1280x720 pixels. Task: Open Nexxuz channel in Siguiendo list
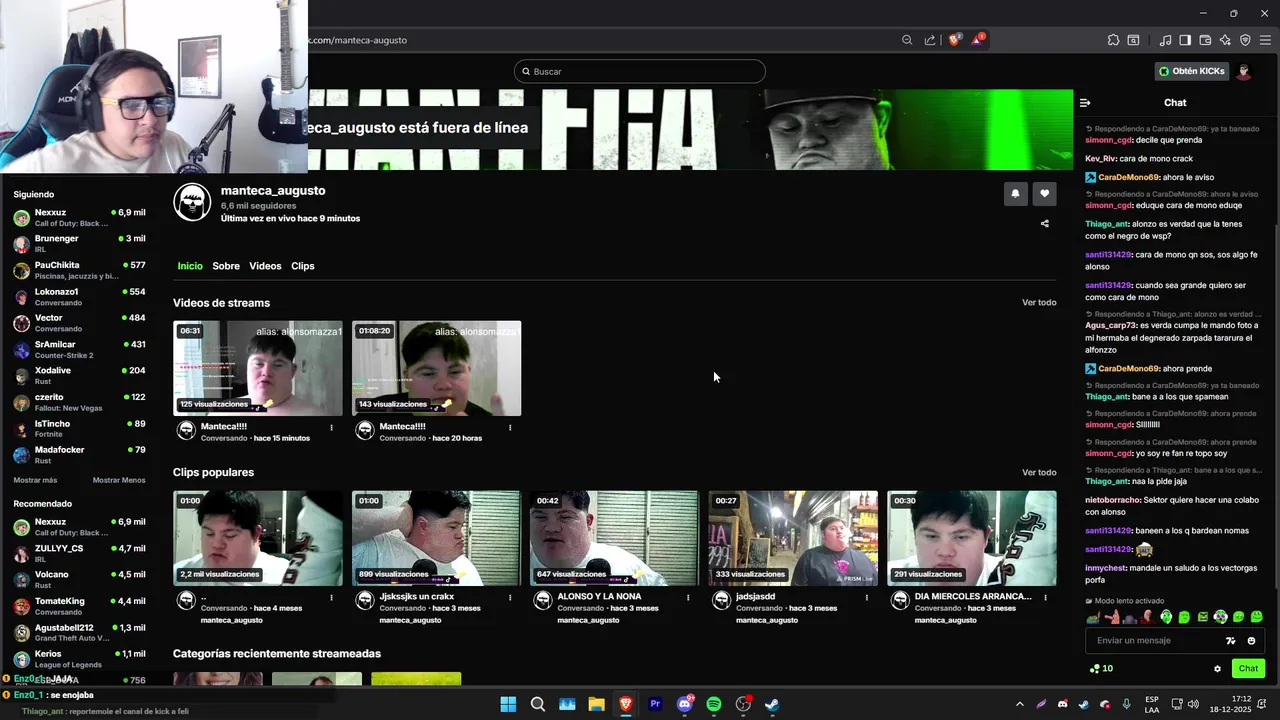click(x=79, y=217)
